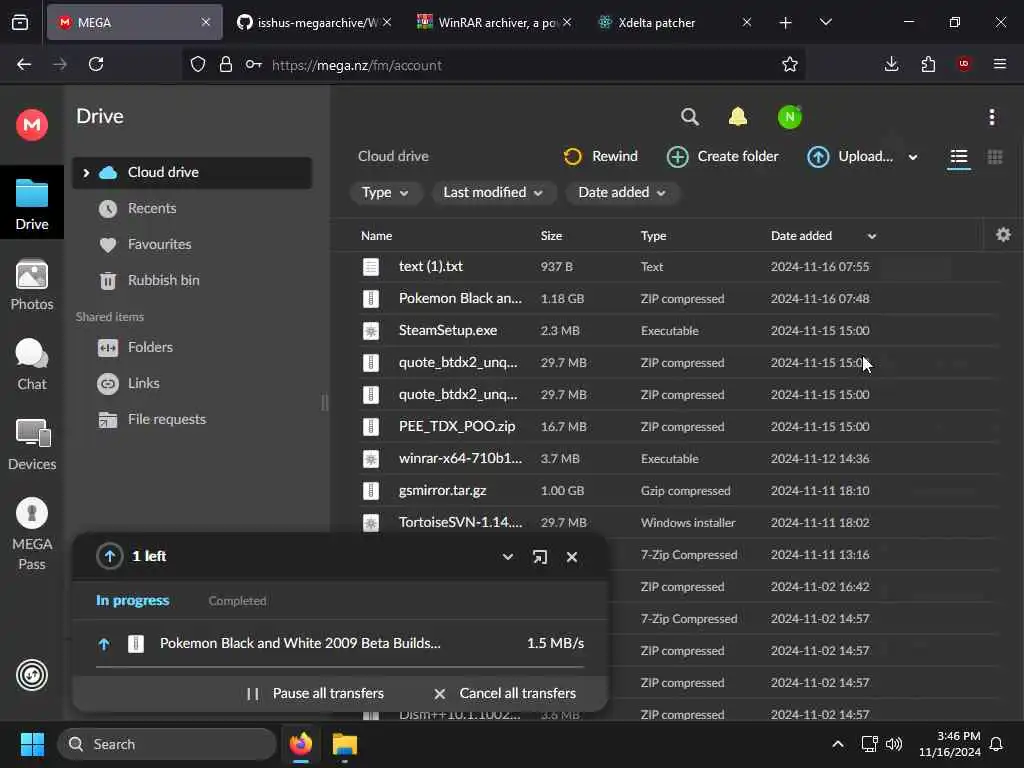Open the uBlock Origin extension icon
1024x768 pixels.
coord(964,64)
